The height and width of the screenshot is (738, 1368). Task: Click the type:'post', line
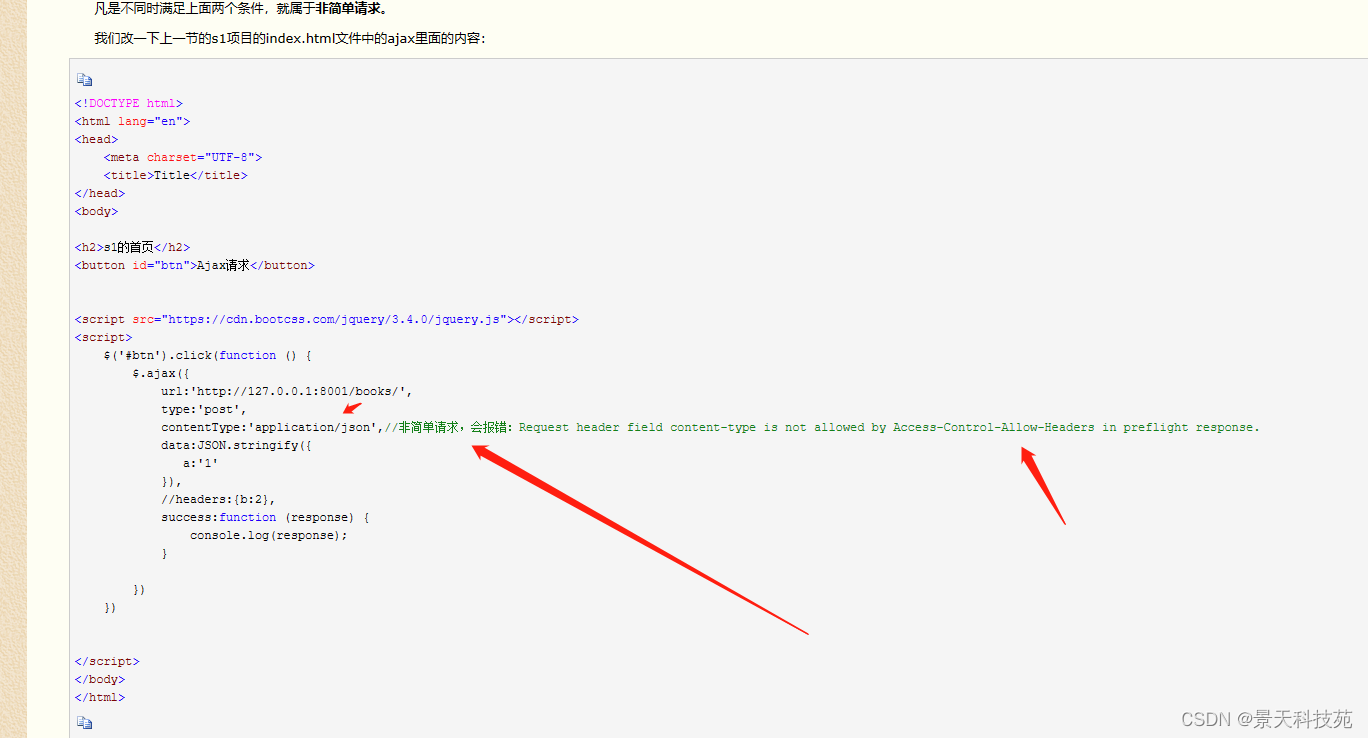[204, 409]
